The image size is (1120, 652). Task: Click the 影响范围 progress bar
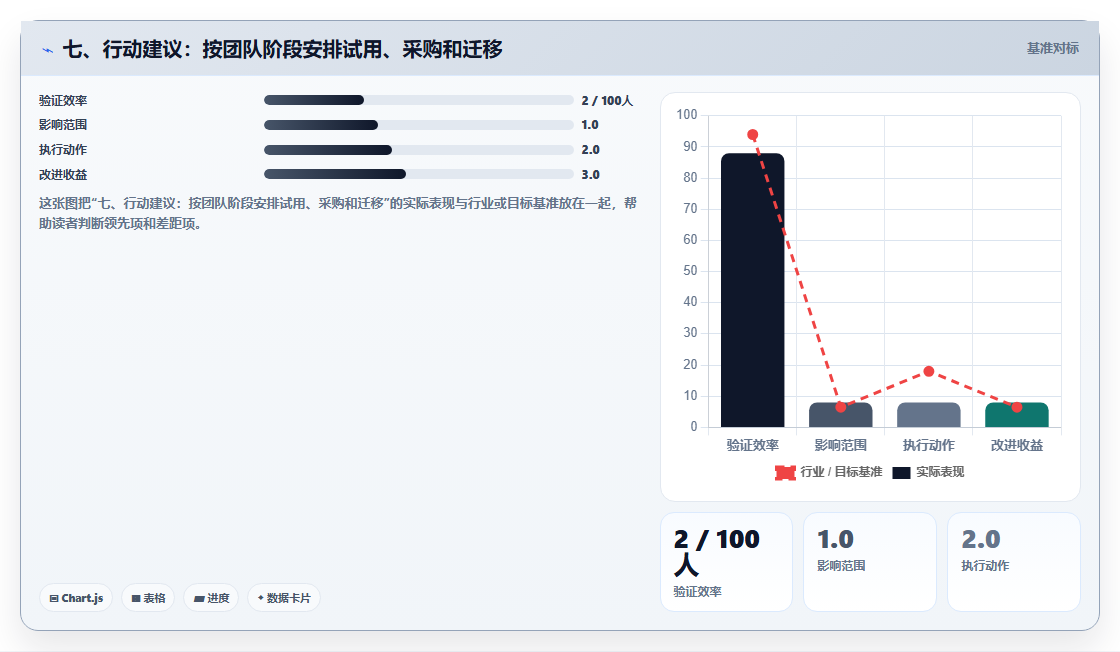[x=419, y=125]
